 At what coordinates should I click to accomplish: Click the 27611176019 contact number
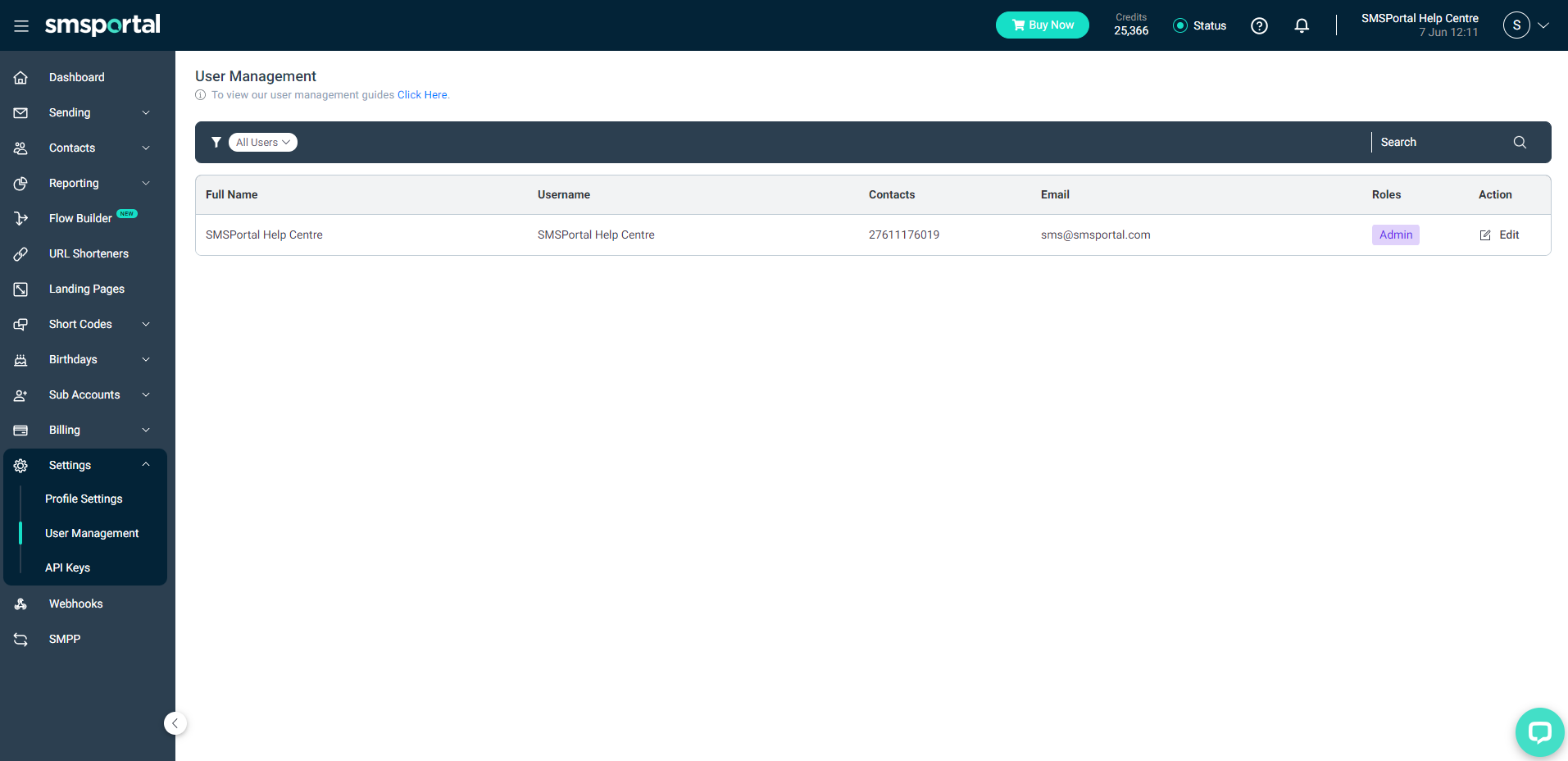[x=904, y=235]
